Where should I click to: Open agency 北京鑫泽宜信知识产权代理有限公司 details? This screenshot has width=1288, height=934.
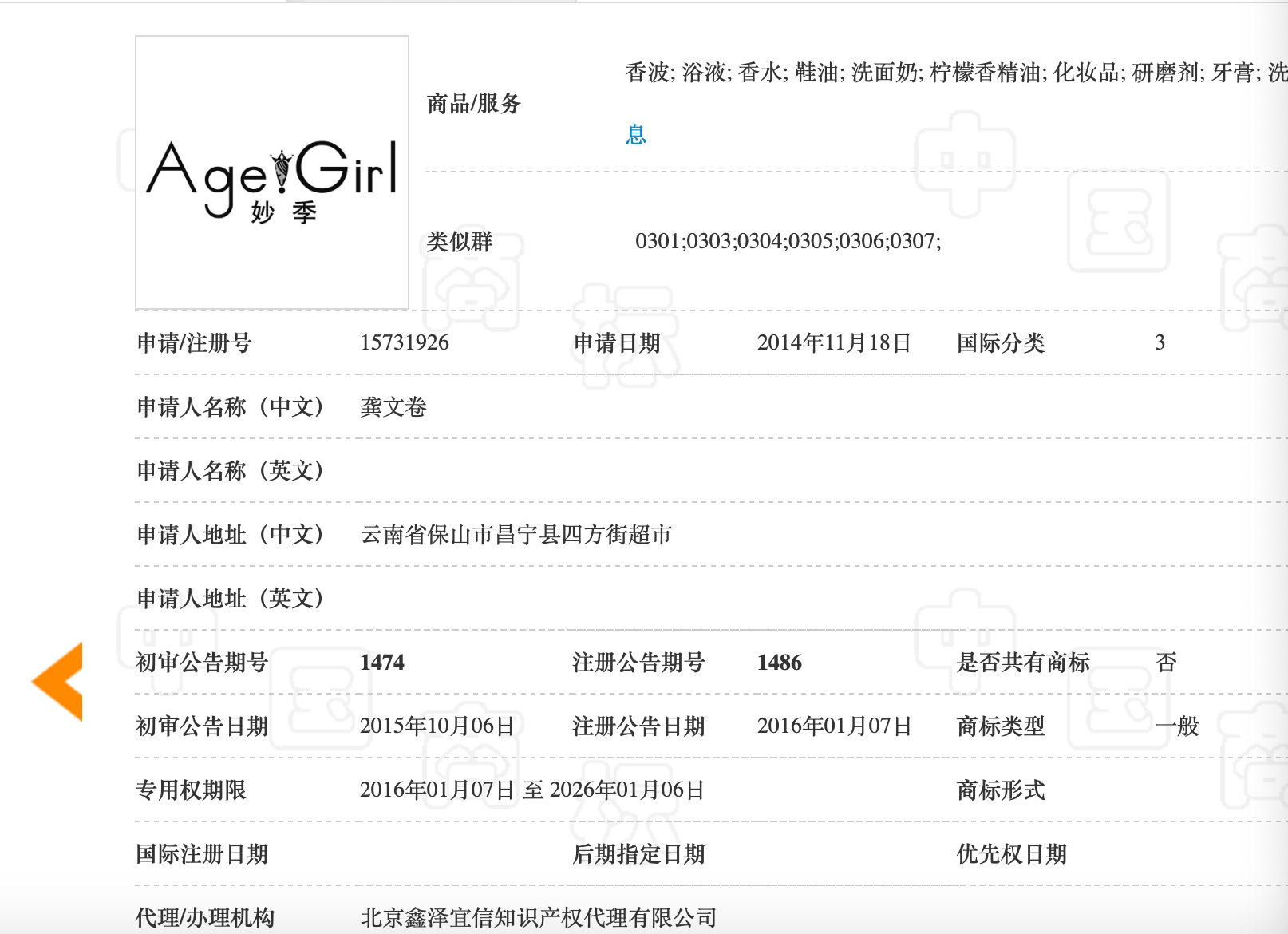tap(539, 917)
